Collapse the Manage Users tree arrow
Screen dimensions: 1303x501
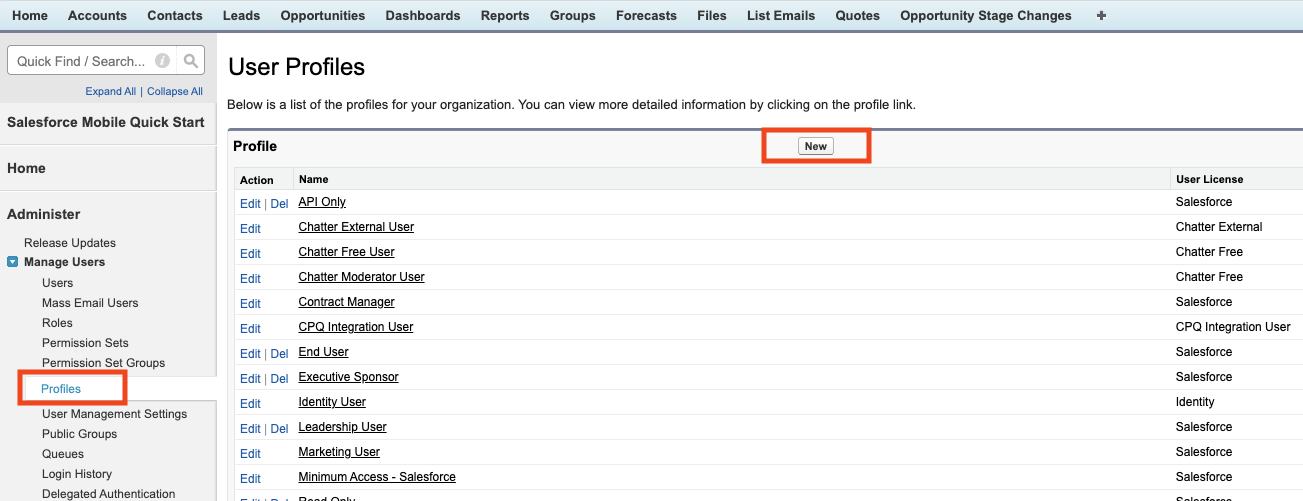click(x=13, y=262)
